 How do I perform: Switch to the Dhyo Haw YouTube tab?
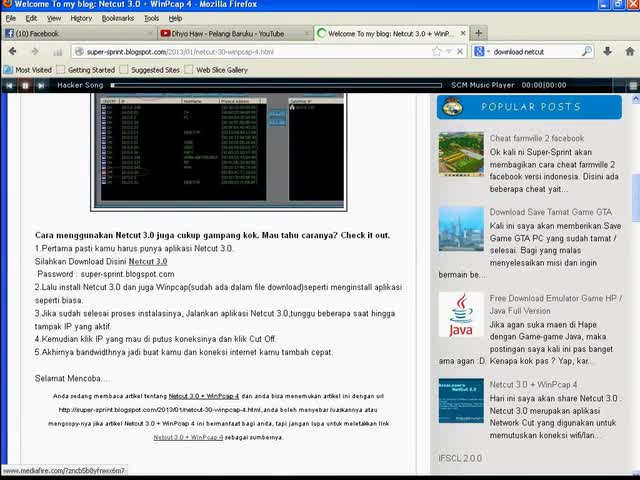236,33
